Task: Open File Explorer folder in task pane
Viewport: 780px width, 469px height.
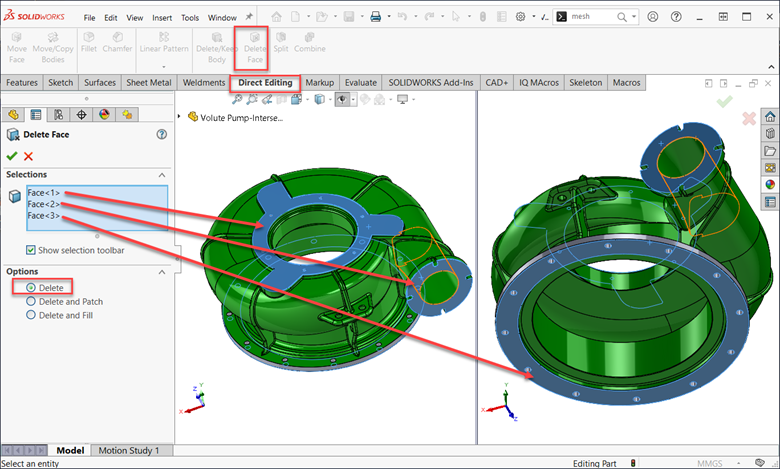Action: pyautogui.click(x=770, y=151)
